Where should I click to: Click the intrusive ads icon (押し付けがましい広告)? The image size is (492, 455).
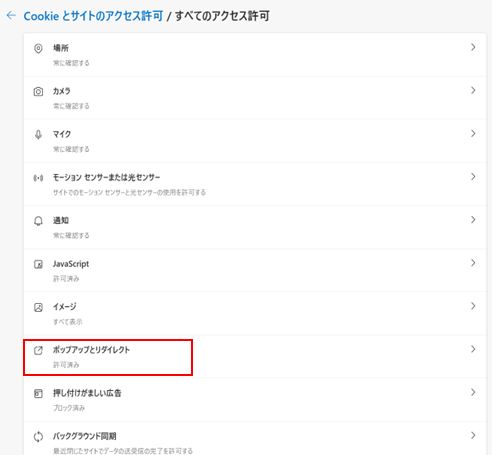38,394
